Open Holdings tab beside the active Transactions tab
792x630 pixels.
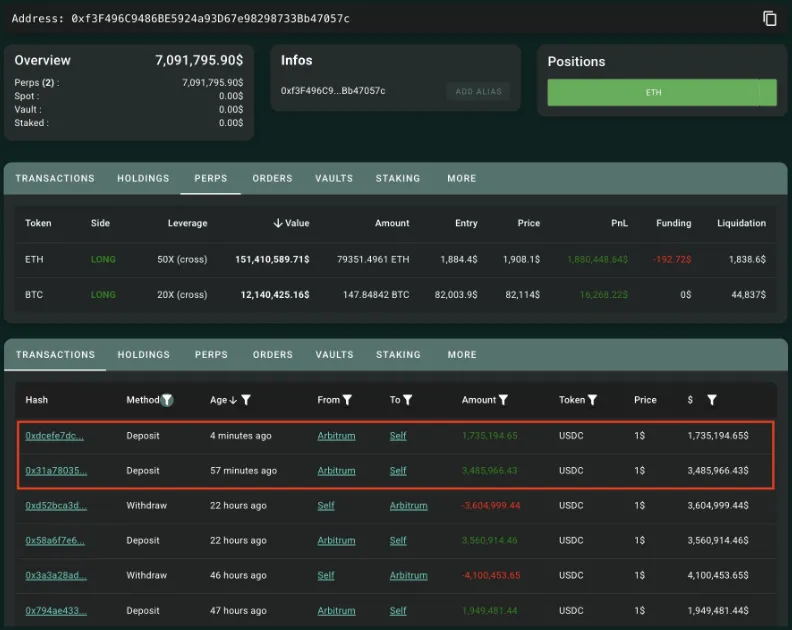coord(143,354)
